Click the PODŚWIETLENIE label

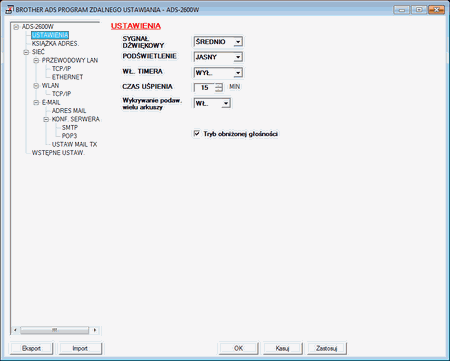[149, 56]
